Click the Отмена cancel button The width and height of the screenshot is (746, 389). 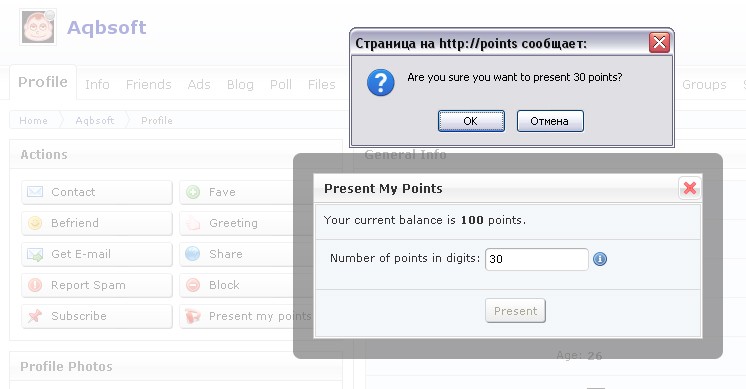point(550,121)
